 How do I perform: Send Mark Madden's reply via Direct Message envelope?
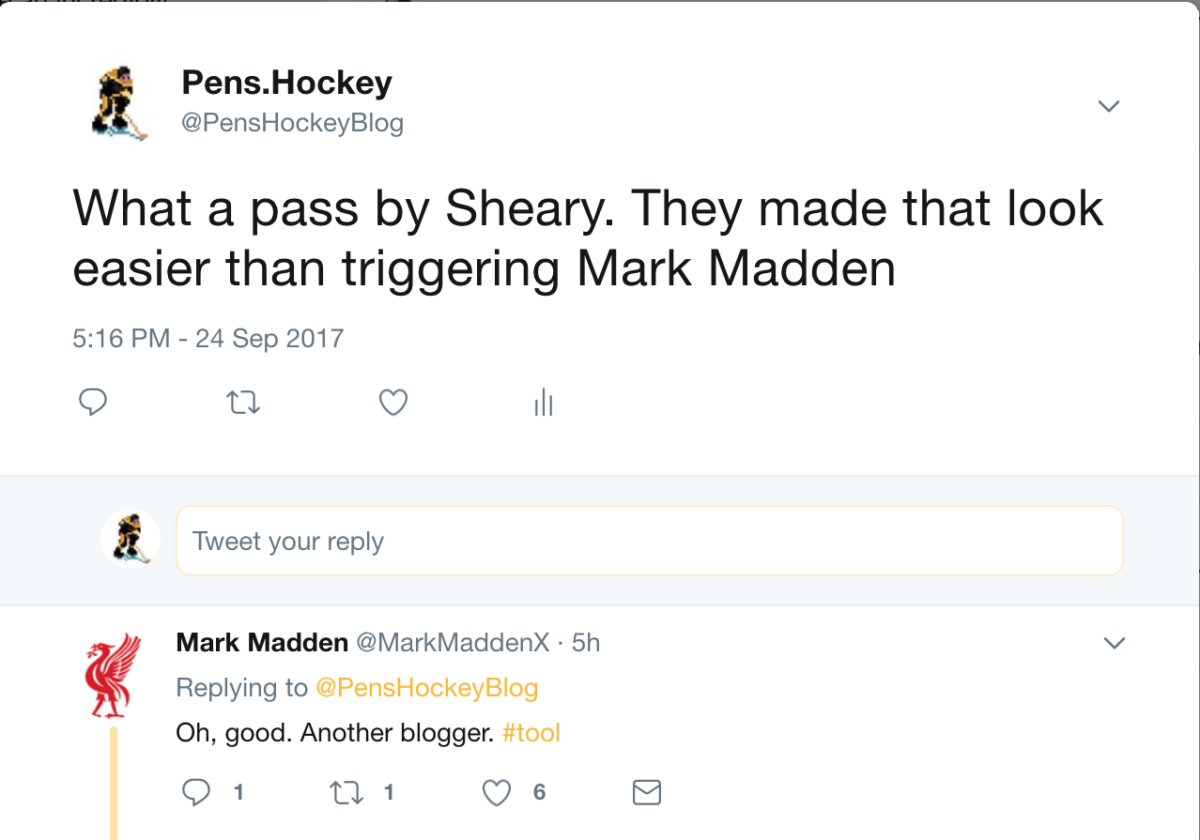pos(647,793)
